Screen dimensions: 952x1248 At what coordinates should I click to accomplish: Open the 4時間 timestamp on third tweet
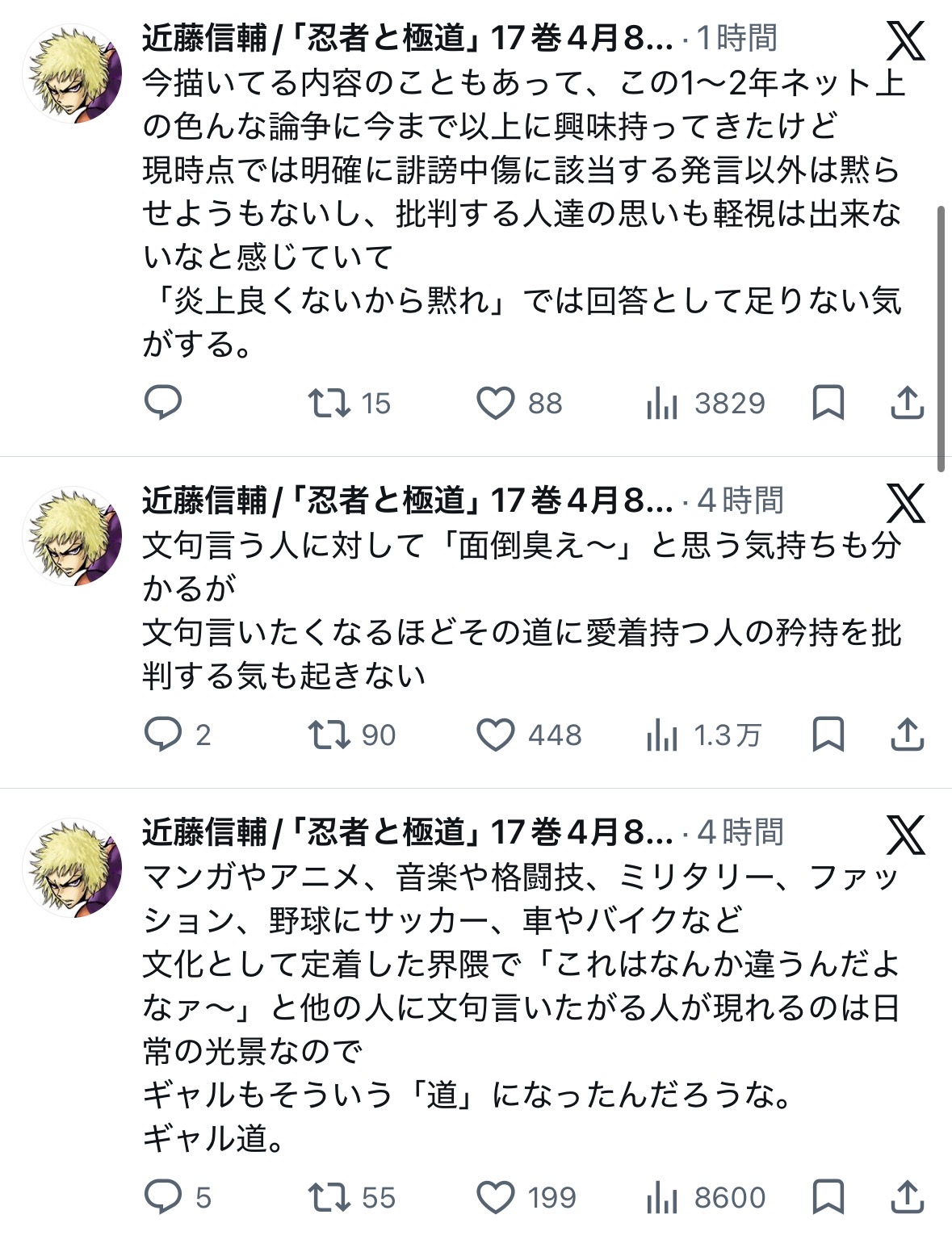coord(740,831)
